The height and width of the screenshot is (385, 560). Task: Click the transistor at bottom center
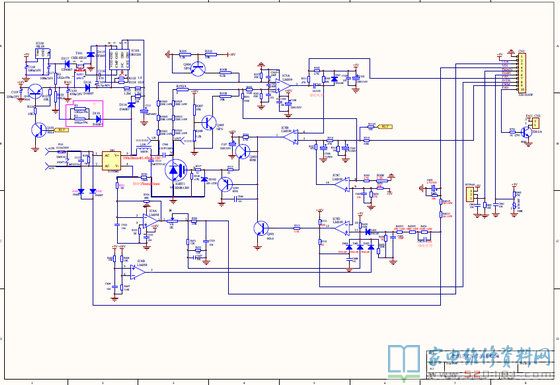pos(260,228)
